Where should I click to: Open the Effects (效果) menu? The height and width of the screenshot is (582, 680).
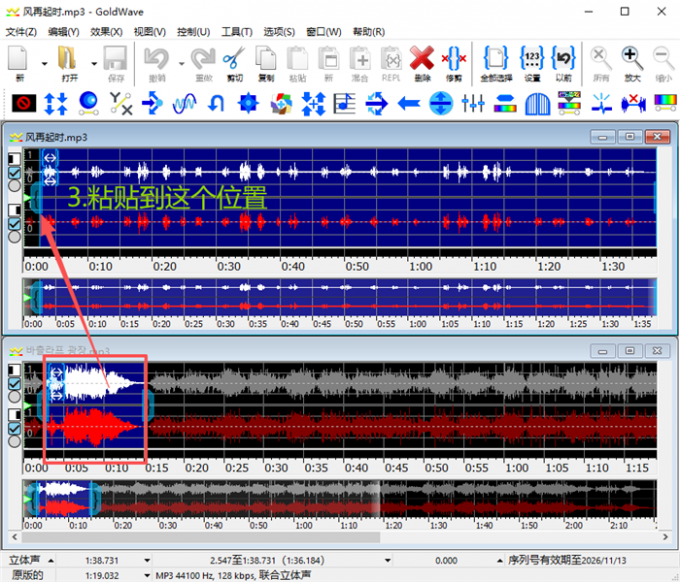point(105,32)
